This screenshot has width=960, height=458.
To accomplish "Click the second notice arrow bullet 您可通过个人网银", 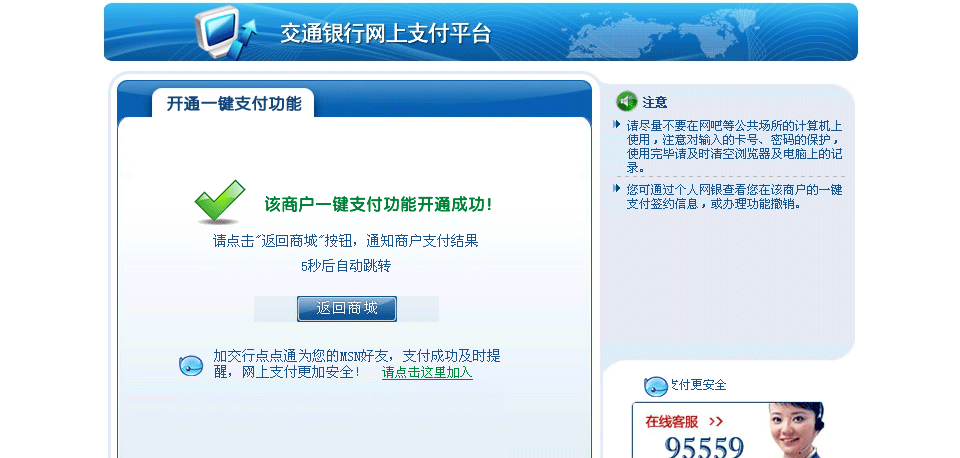I will coord(617,189).
